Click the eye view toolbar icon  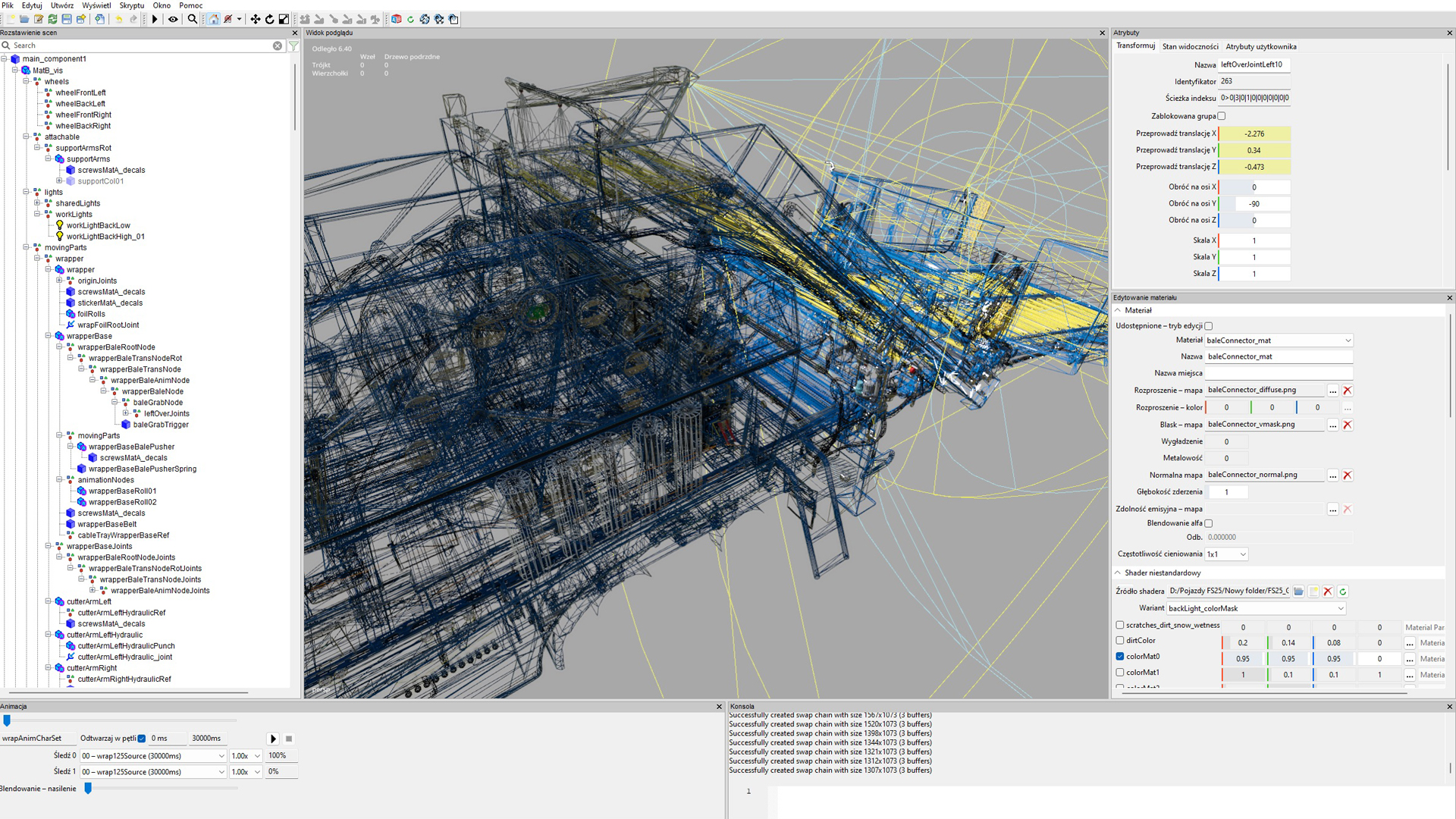click(x=173, y=19)
